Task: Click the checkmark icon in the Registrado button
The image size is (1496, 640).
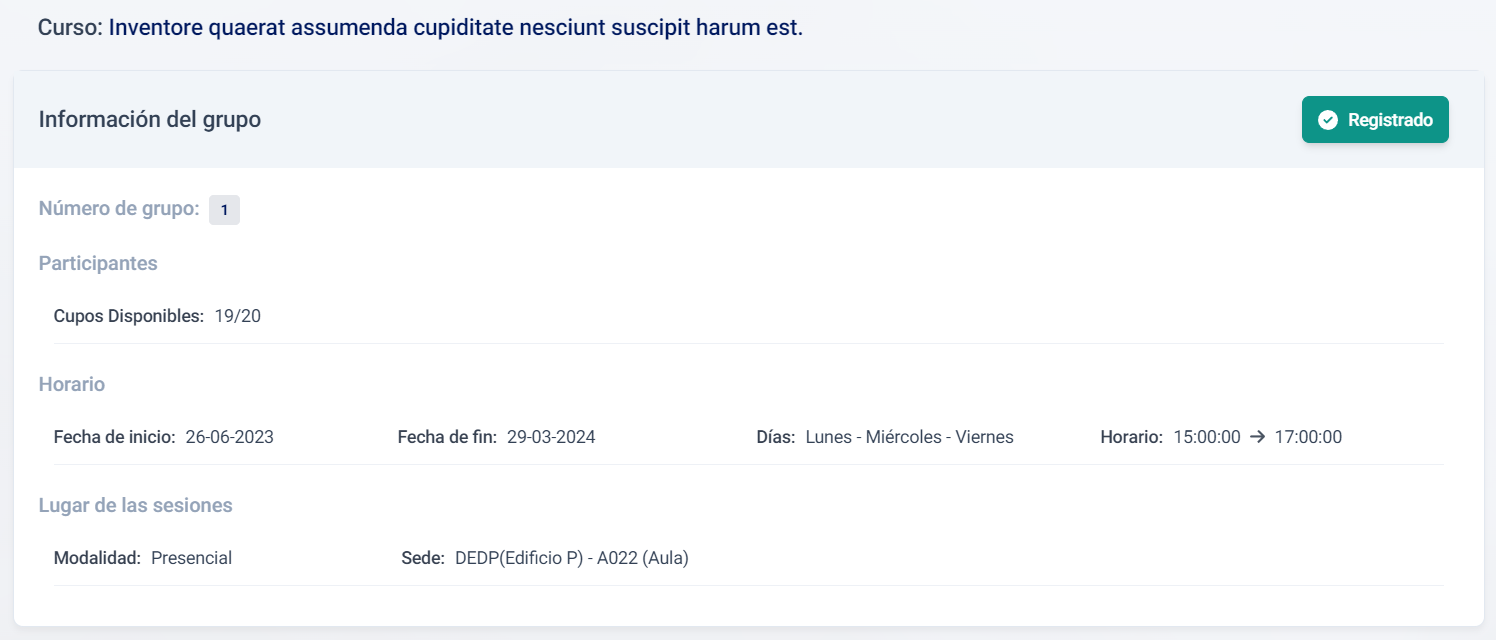Action: (x=1328, y=120)
